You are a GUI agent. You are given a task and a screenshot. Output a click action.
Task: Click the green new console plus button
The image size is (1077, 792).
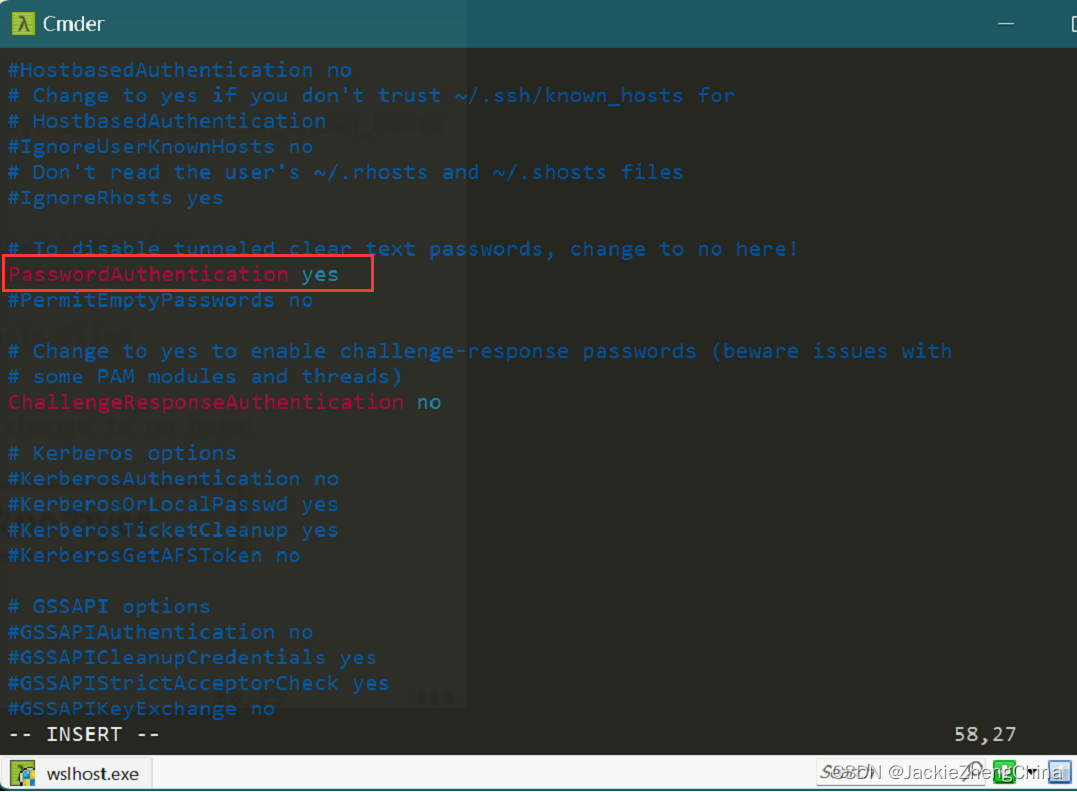pos(1004,772)
